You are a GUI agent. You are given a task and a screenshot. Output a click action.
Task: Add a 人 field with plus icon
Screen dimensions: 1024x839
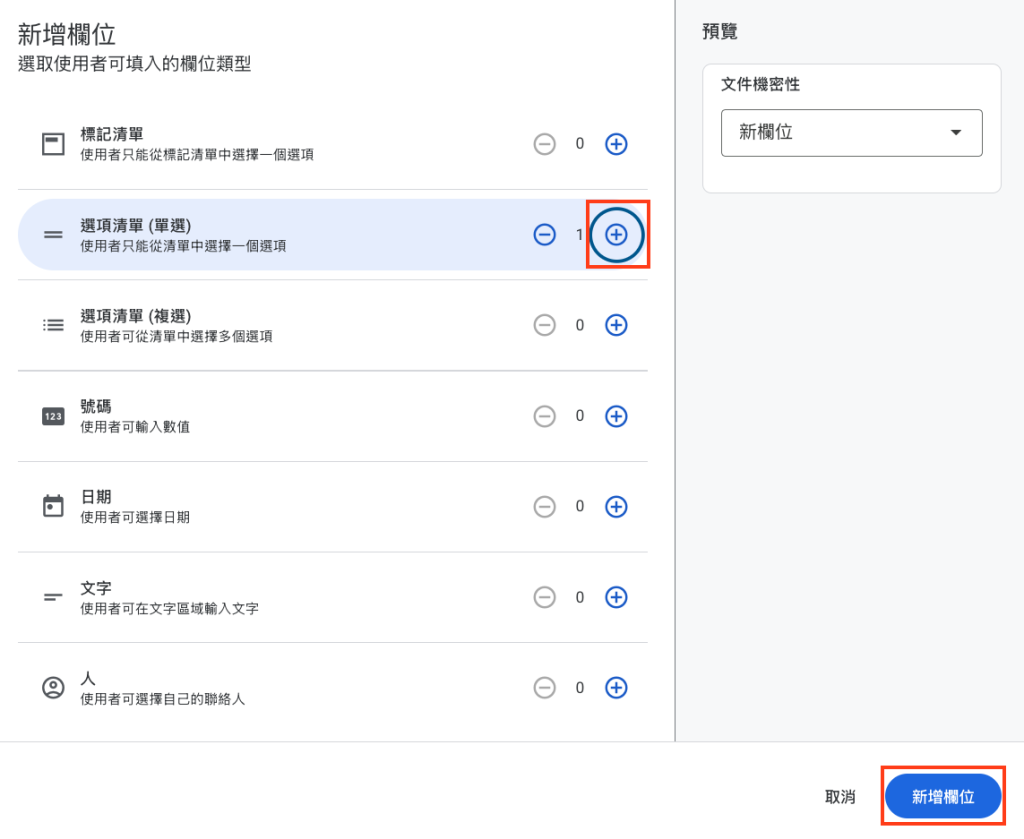[x=616, y=687]
